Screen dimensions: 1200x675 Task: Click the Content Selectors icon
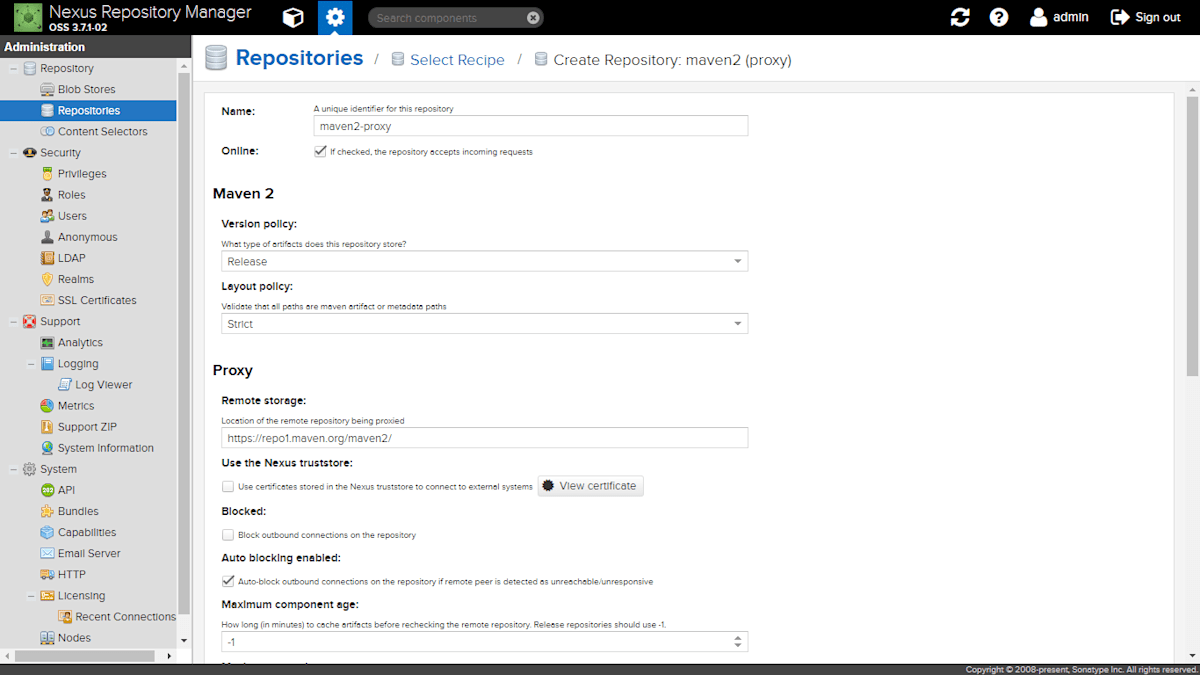click(47, 131)
